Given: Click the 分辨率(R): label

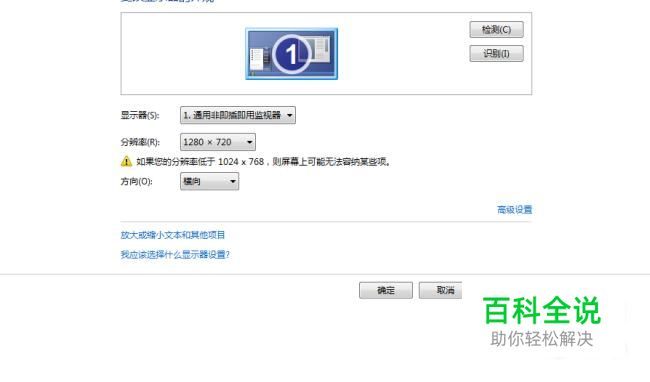Looking at the screenshot, I should [x=140, y=142].
